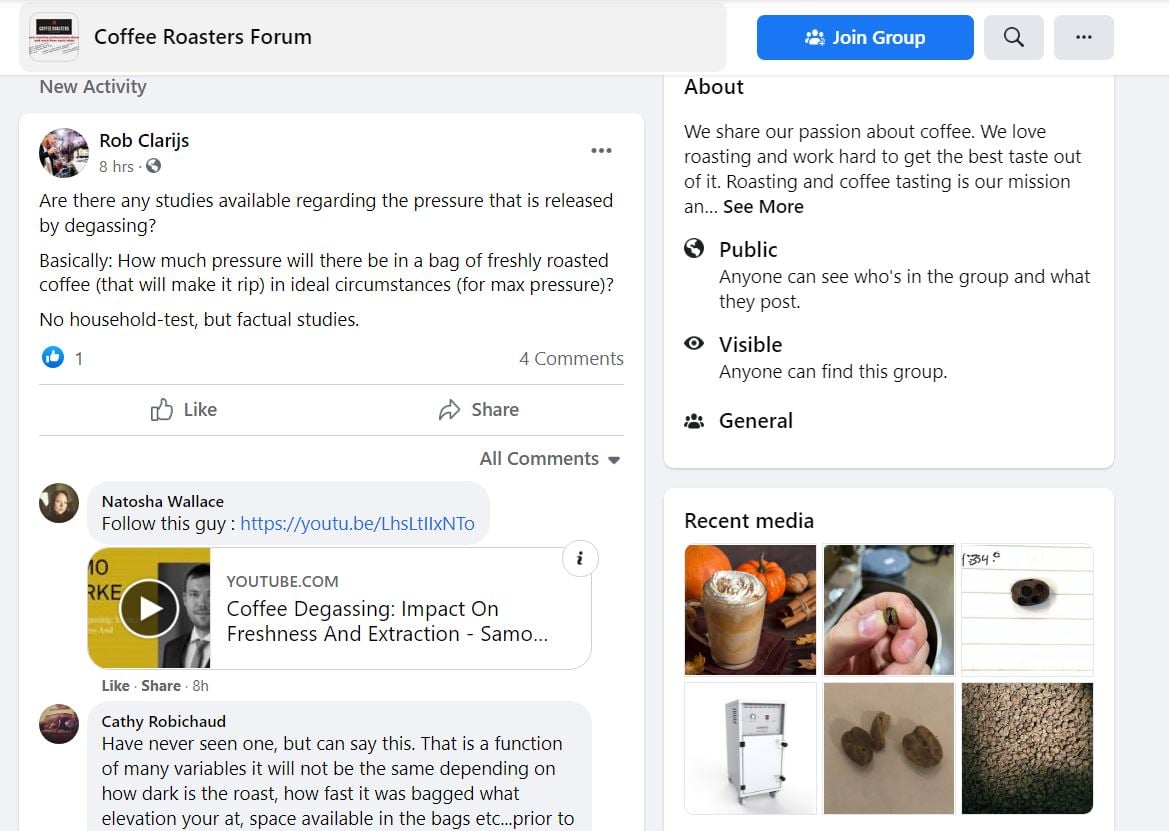Click the New Activity feed label
This screenshot has height=831, width=1169.
pos(92,87)
